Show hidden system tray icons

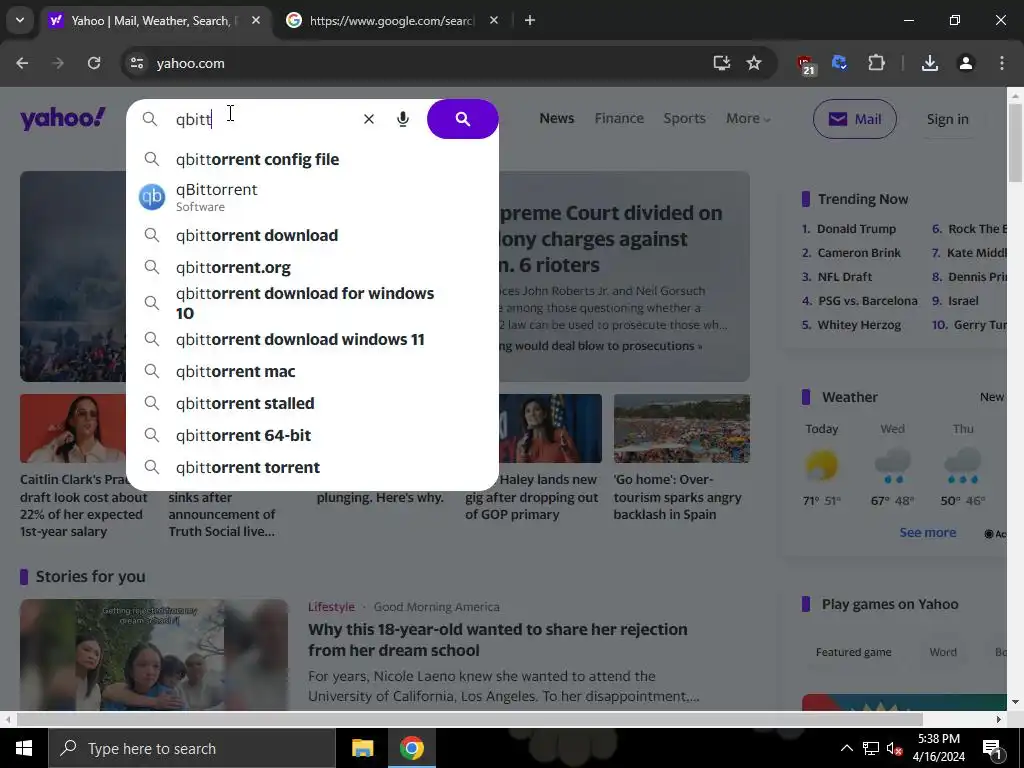coord(846,748)
